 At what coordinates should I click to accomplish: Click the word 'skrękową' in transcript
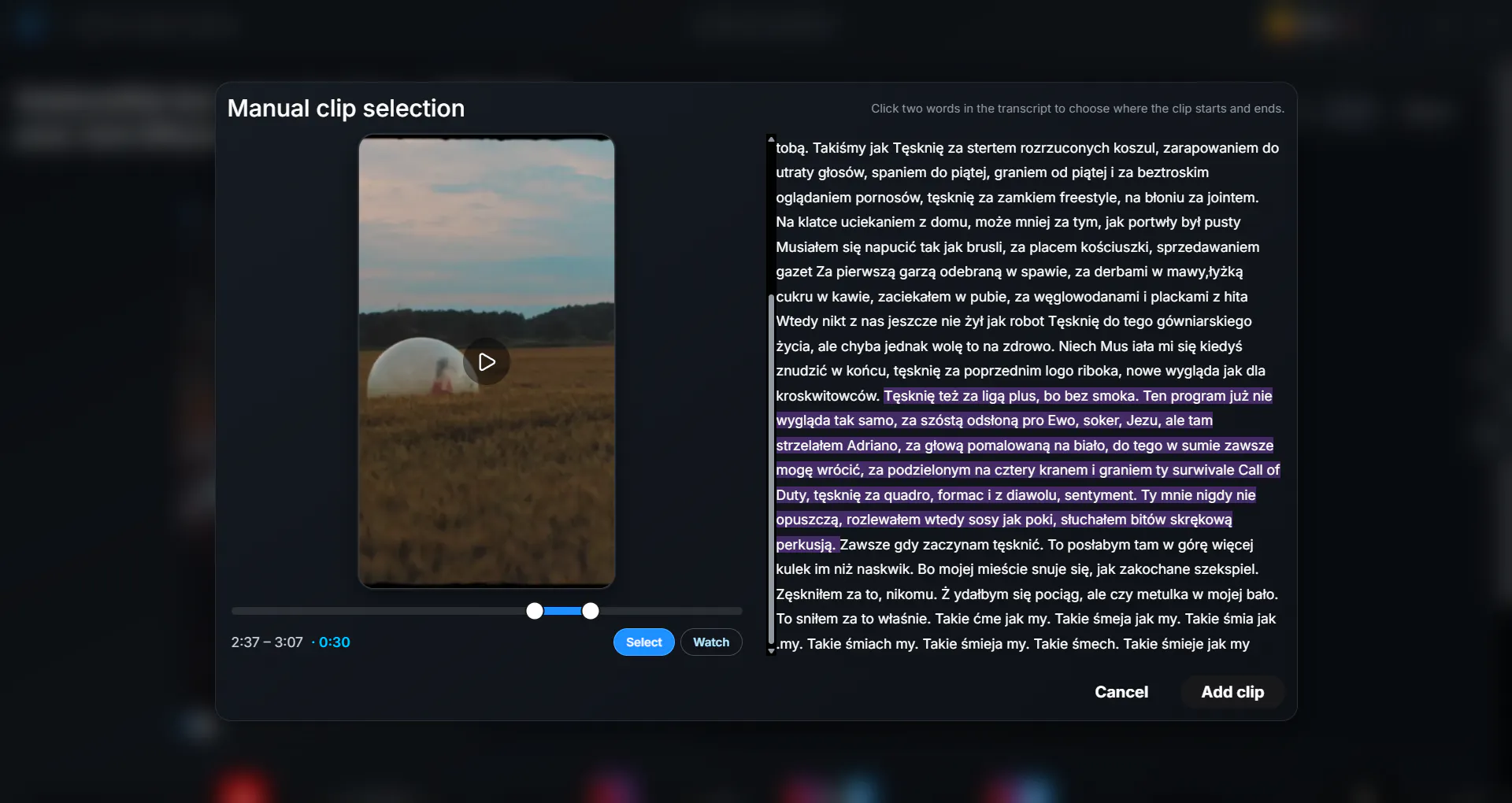1201,520
